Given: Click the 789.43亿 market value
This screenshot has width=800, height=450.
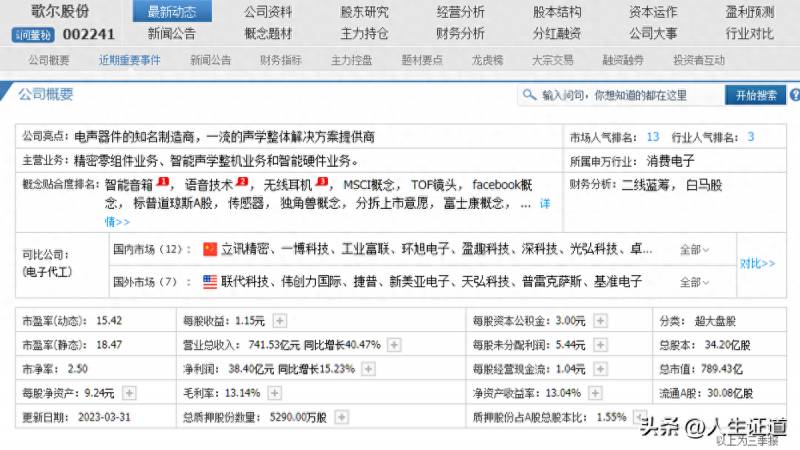Looking at the screenshot, I should (721, 369).
